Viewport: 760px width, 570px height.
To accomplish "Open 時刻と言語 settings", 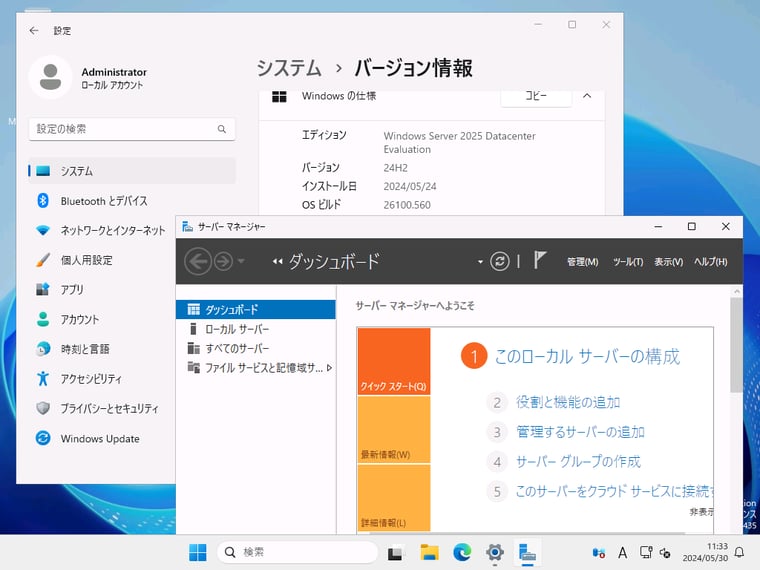I will pyautogui.click(x=101, y=349).
